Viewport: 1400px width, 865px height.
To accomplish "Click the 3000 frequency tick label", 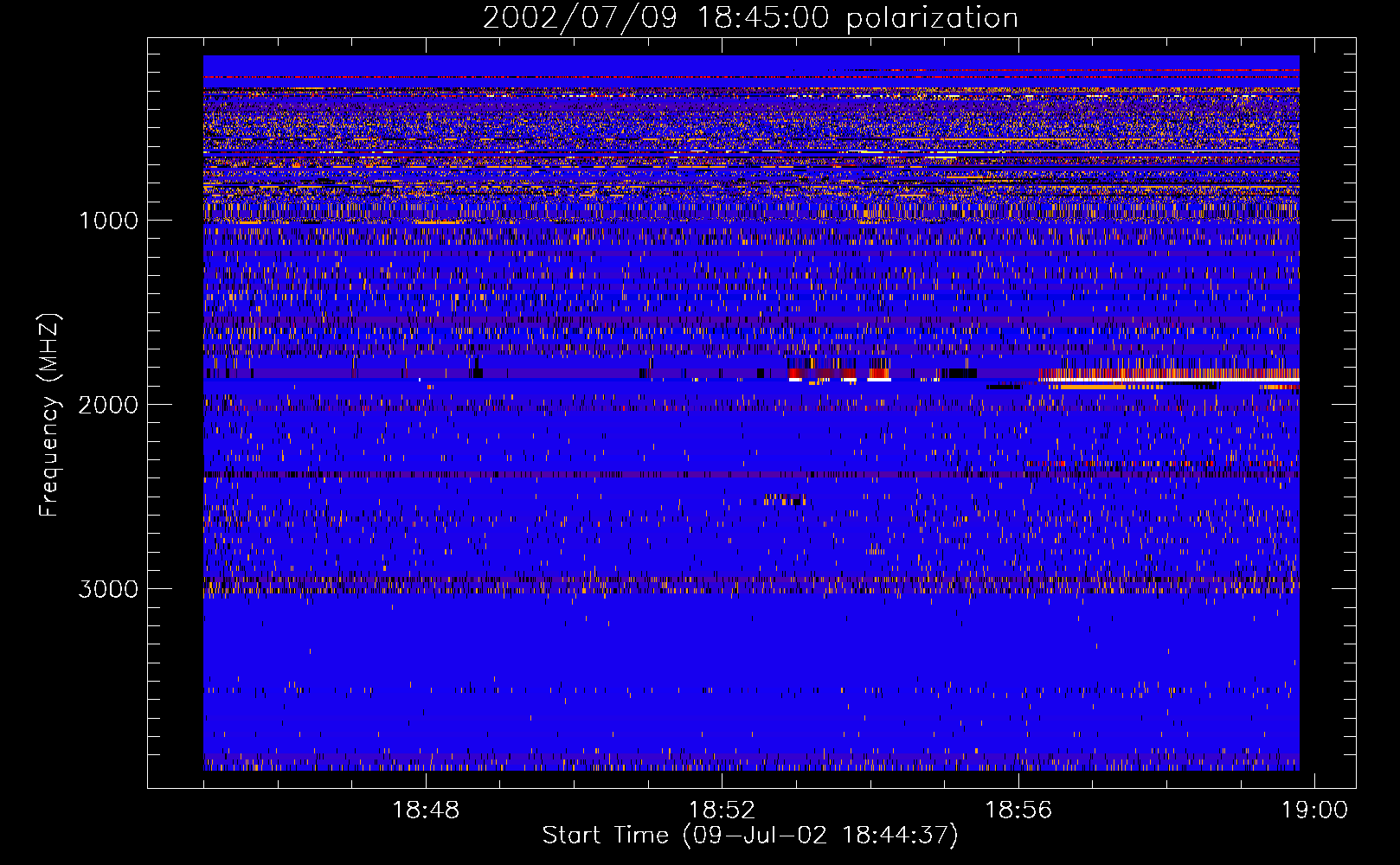I will coord(108,589).
